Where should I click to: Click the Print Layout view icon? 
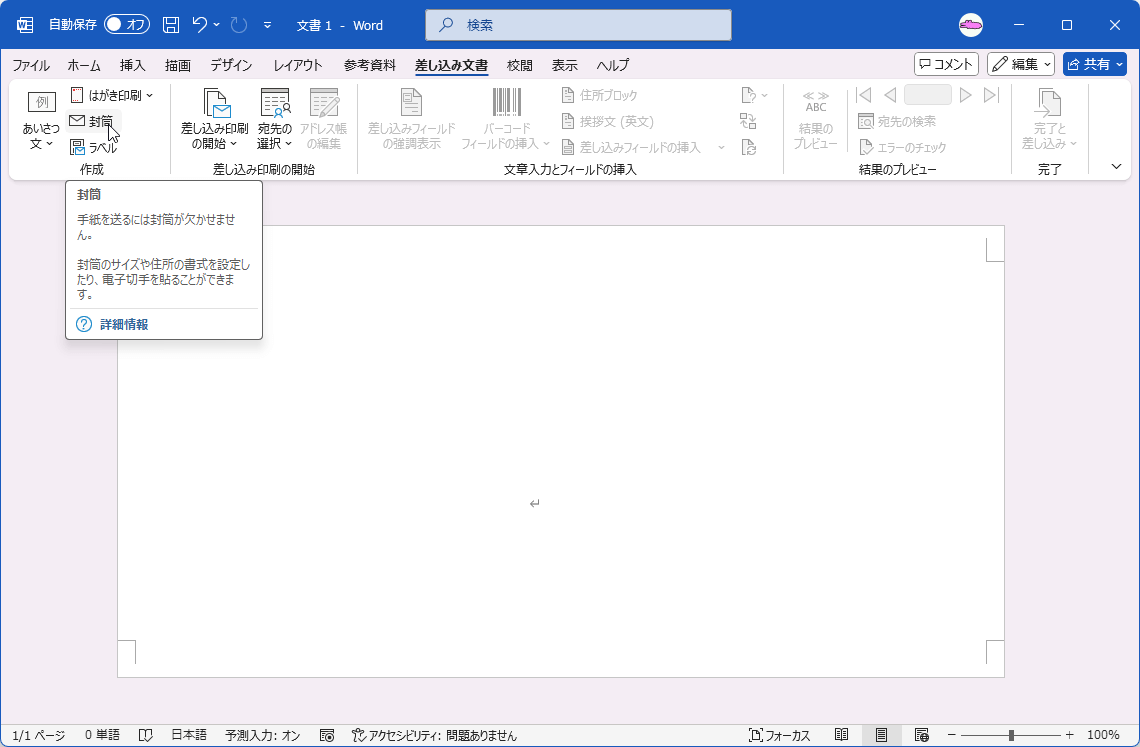(x=882, y=734)
